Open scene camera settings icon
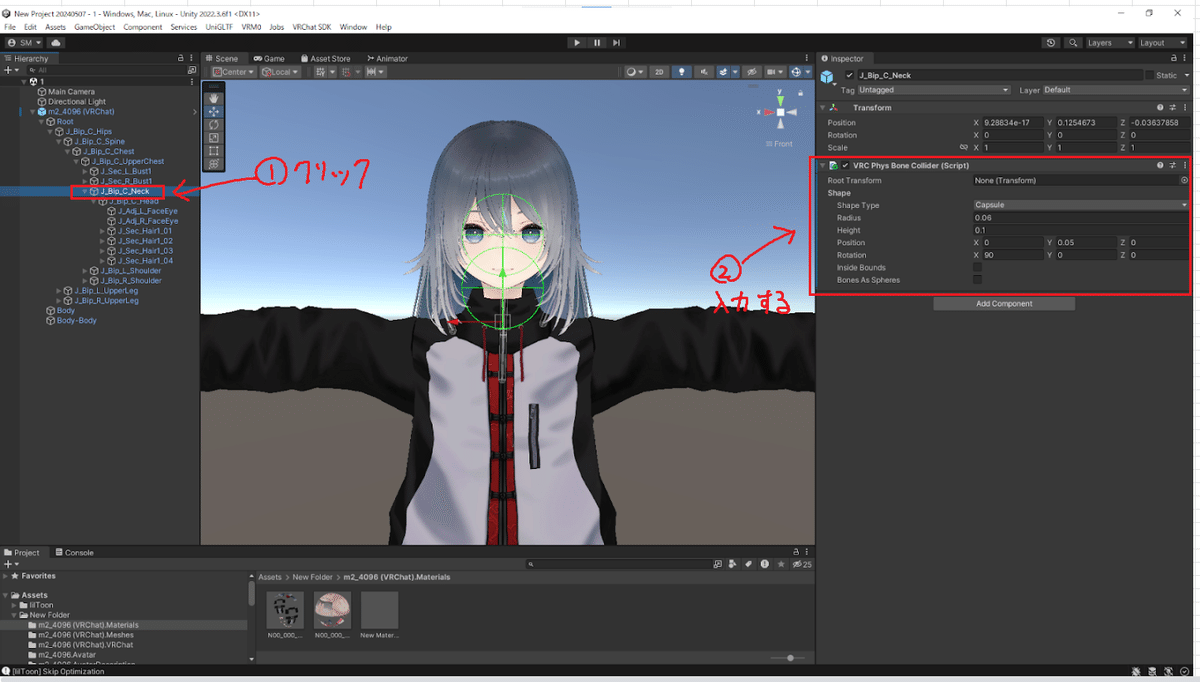 (773, 72)
